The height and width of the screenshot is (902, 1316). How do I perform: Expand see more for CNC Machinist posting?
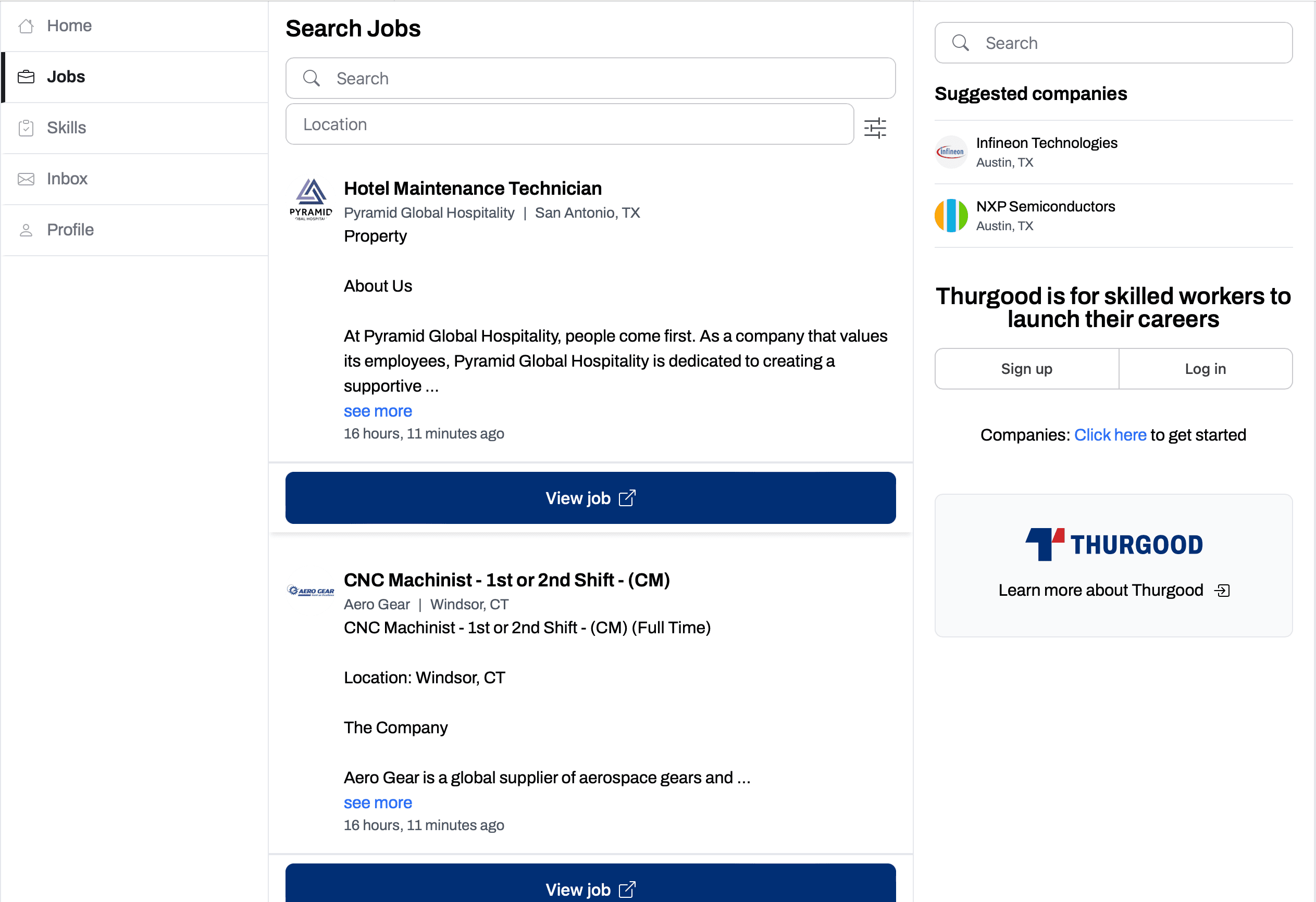377,803
